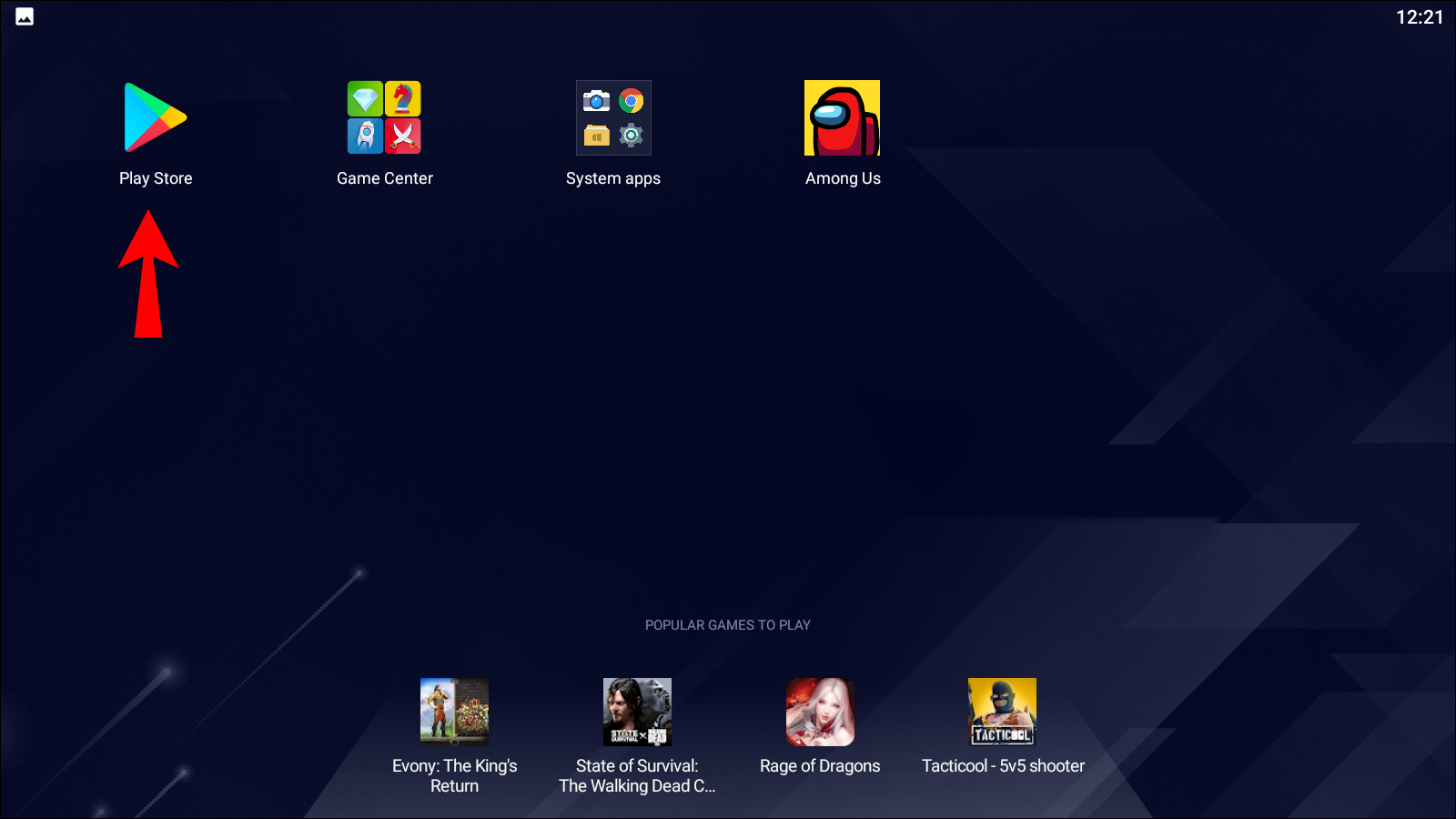Screen dimensions: 1456x819
Task: Open the Game Center folder icon
Action: tap(384, 117)
